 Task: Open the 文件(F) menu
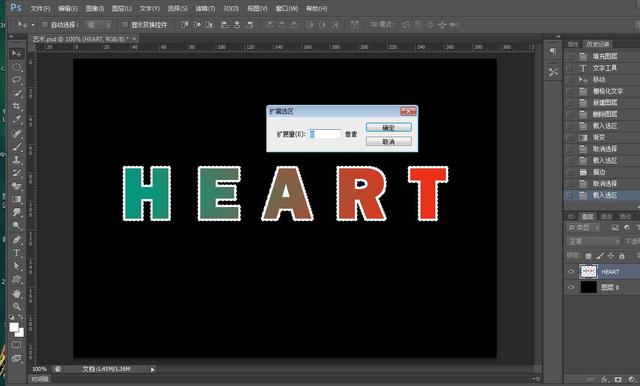point(40,8)
